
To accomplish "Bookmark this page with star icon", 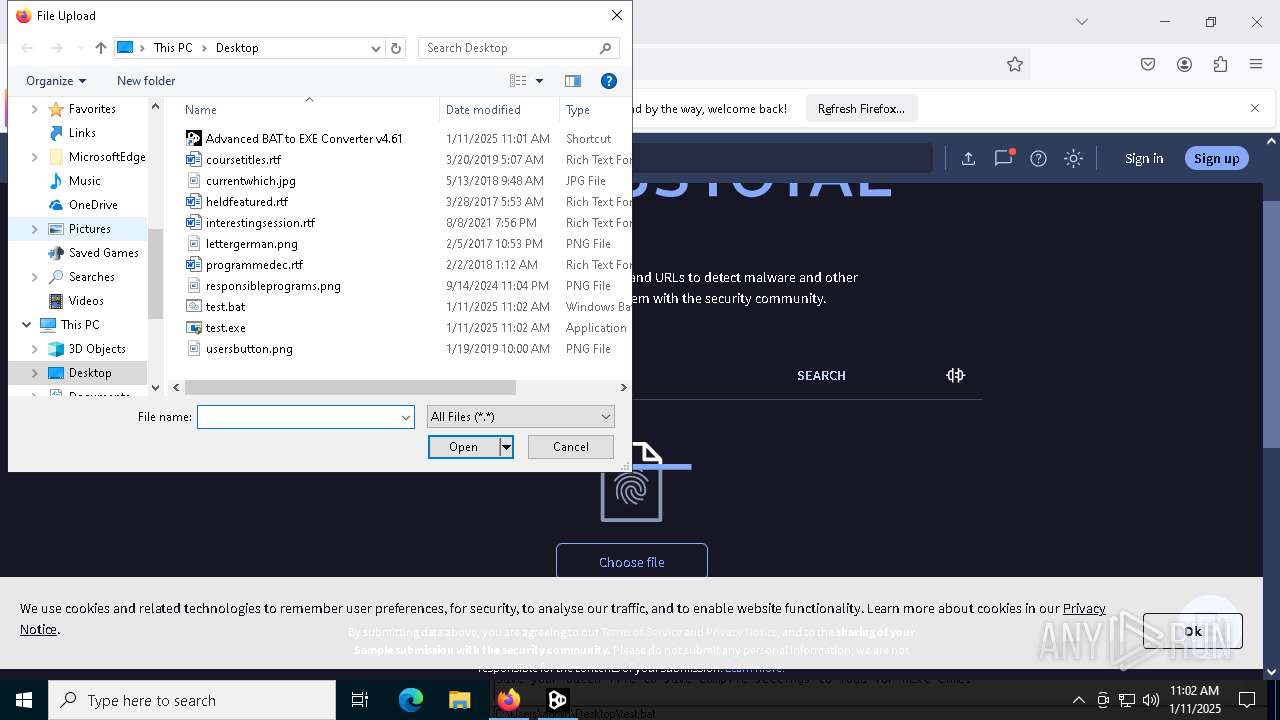I will point(1015,64).
